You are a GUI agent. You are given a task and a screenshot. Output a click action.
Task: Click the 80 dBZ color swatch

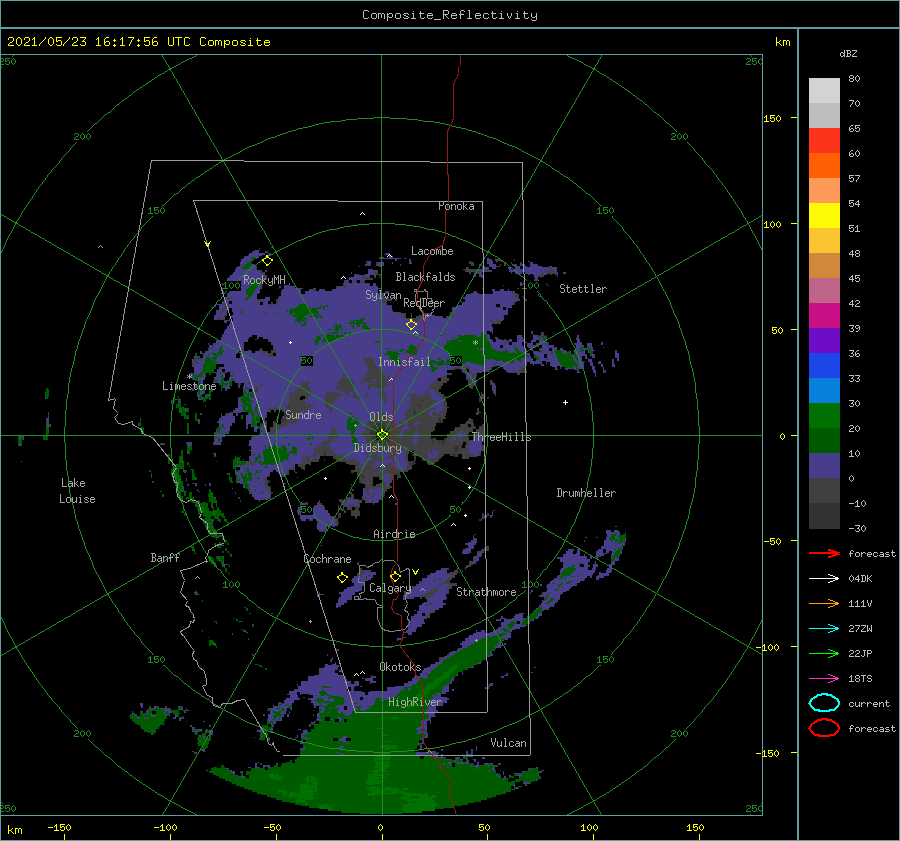824,90
